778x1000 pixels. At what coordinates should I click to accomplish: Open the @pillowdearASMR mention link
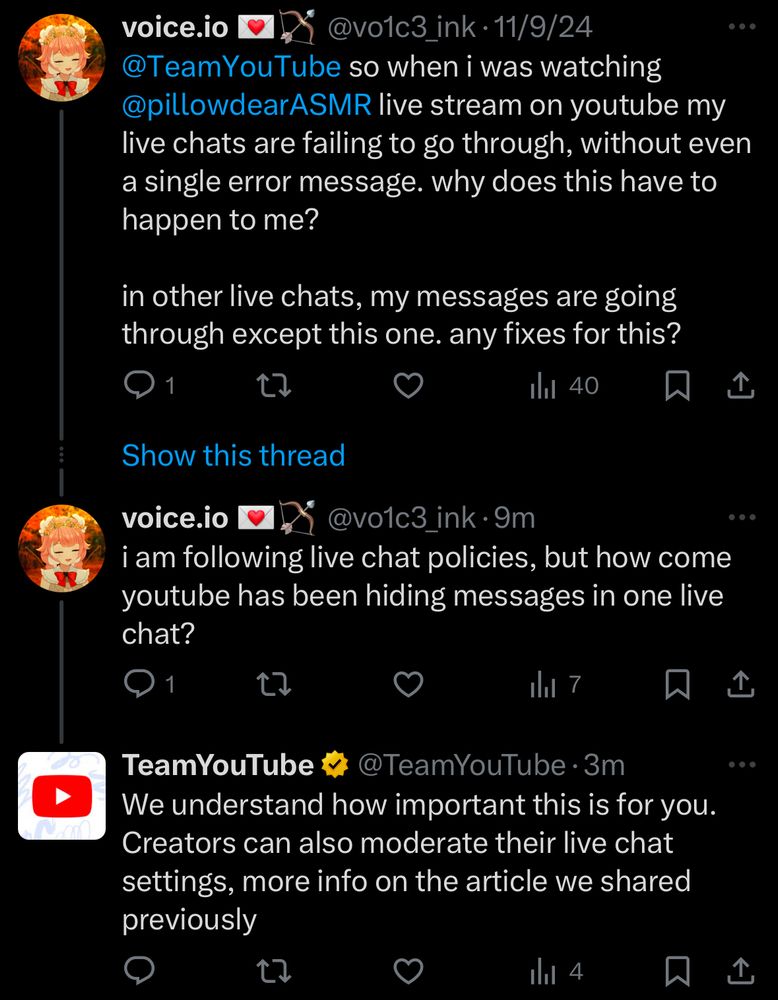[x=246, y=106]
